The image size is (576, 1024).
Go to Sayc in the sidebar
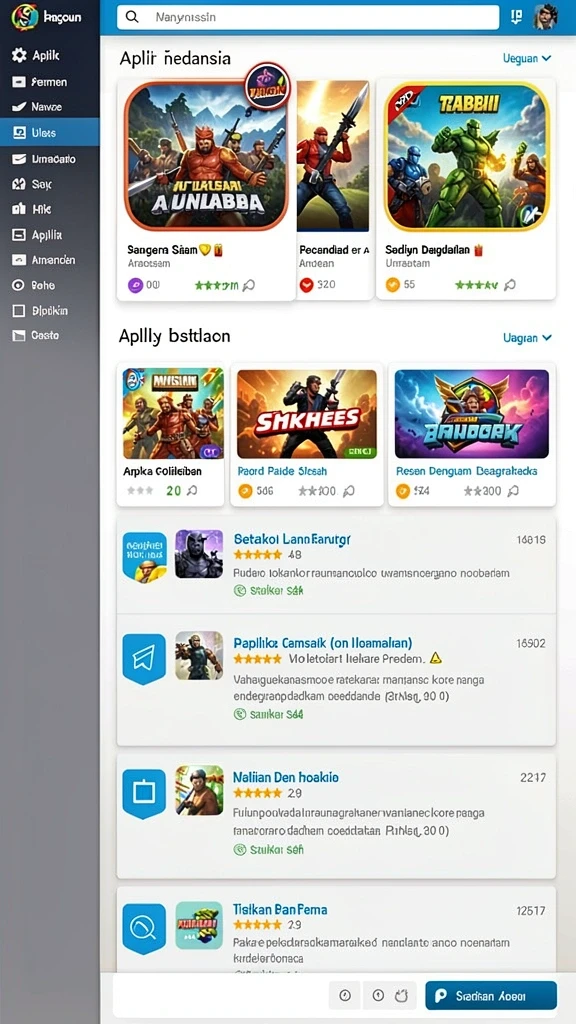(x=50, y=184)
